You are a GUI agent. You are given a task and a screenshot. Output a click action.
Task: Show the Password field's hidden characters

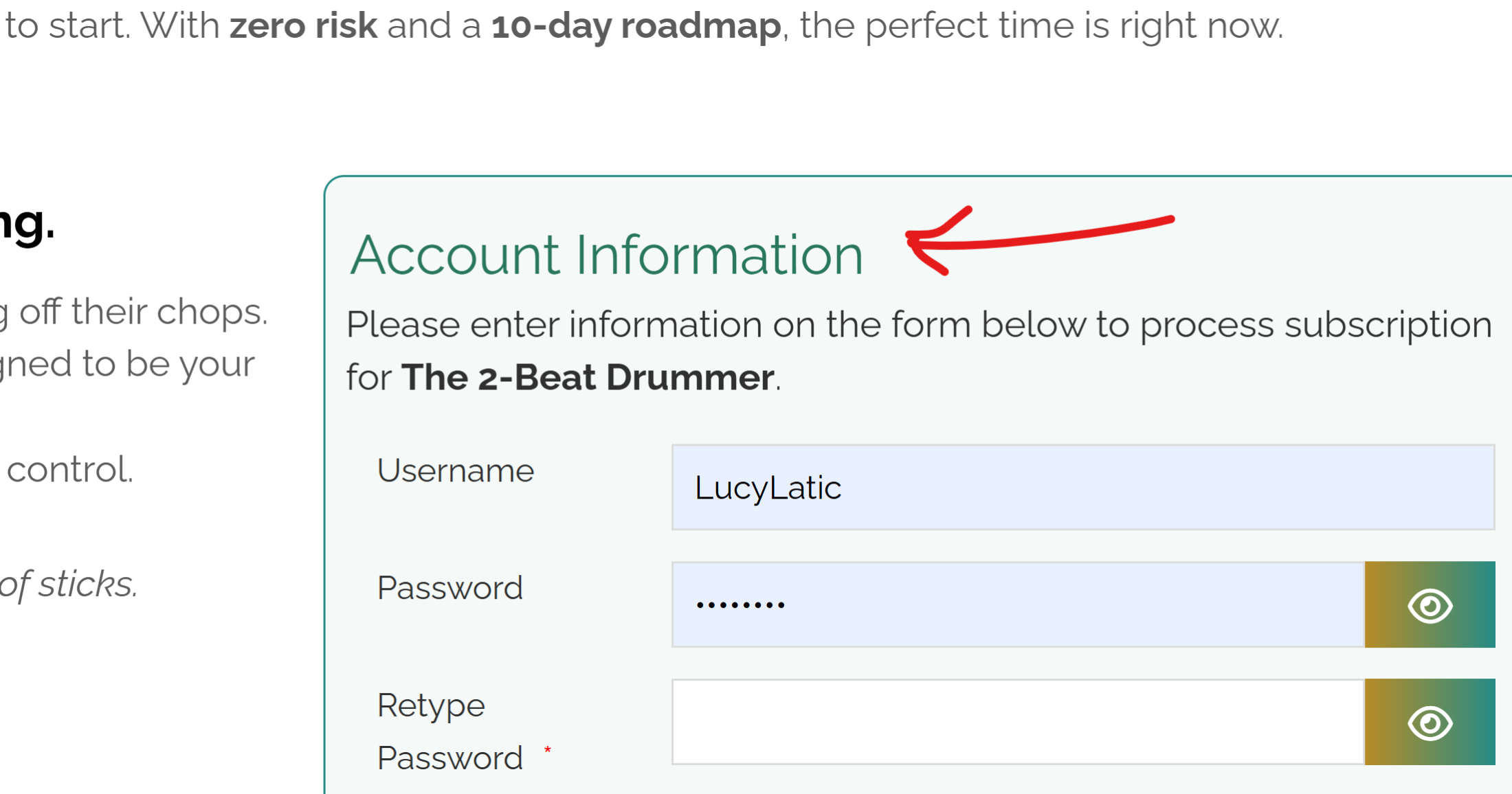tap(1430, 604)
